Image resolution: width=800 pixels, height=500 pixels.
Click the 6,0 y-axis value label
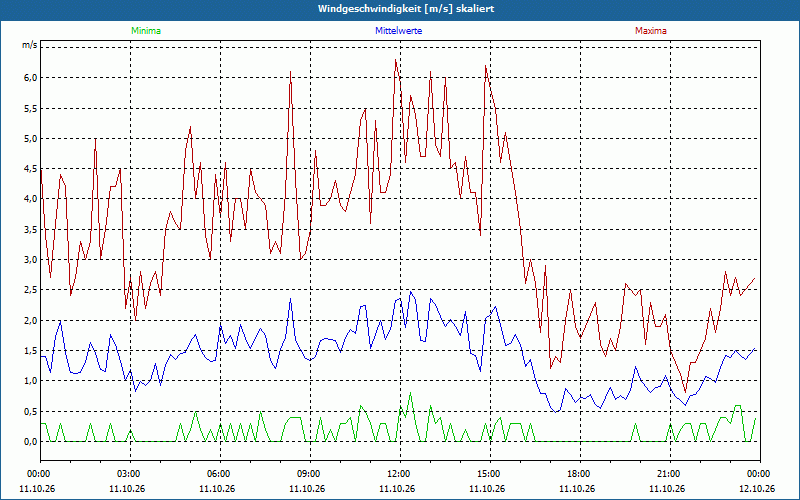pyautogui.click(x=30, y=78)
